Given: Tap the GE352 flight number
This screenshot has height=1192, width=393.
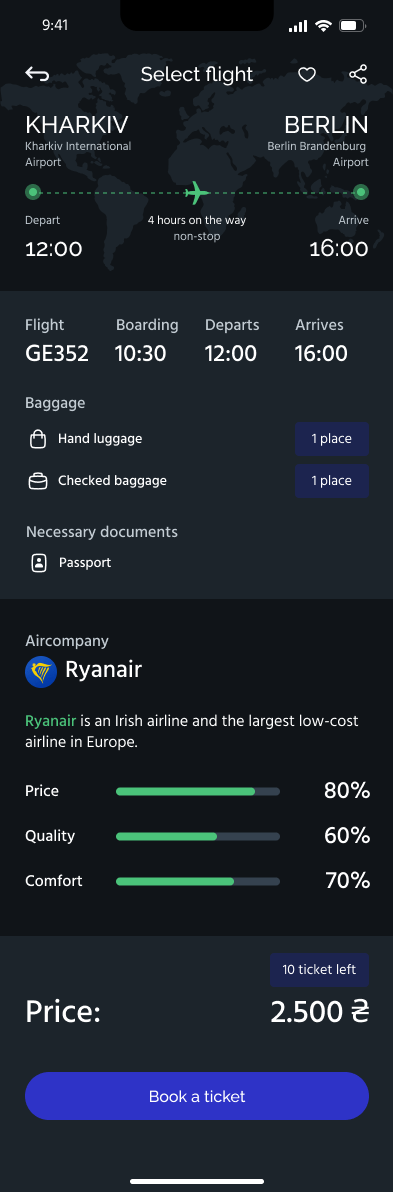Looking at the screenshot, I should (x=57, y=353).
